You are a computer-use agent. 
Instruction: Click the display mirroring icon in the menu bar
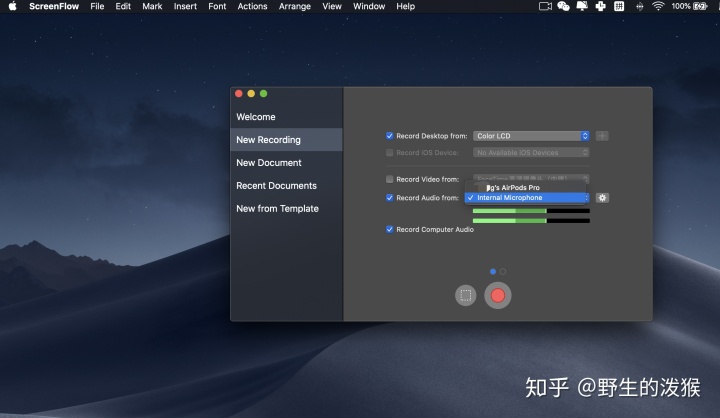[582, 6]
